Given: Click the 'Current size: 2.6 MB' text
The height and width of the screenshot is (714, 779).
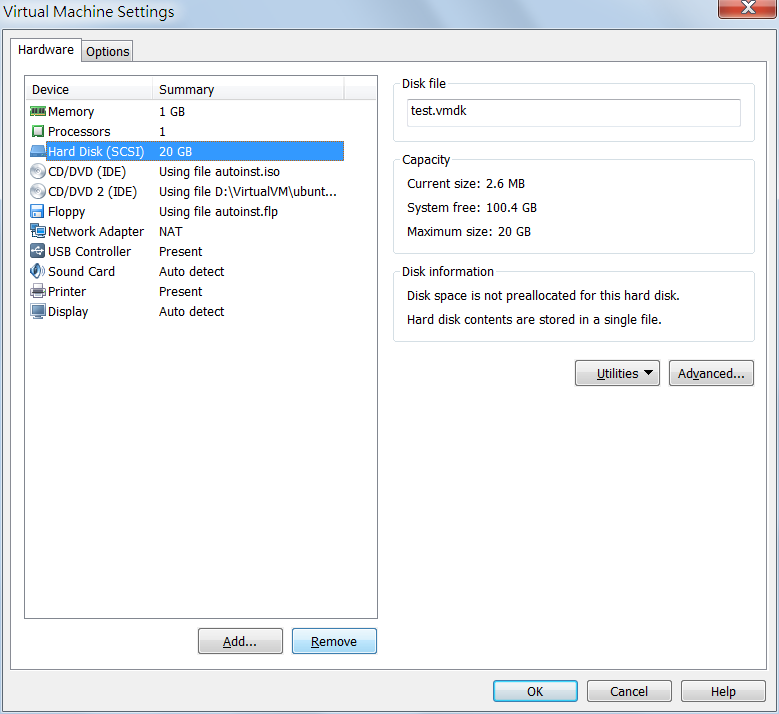Looking at the screenshot, I should point(466,183).
